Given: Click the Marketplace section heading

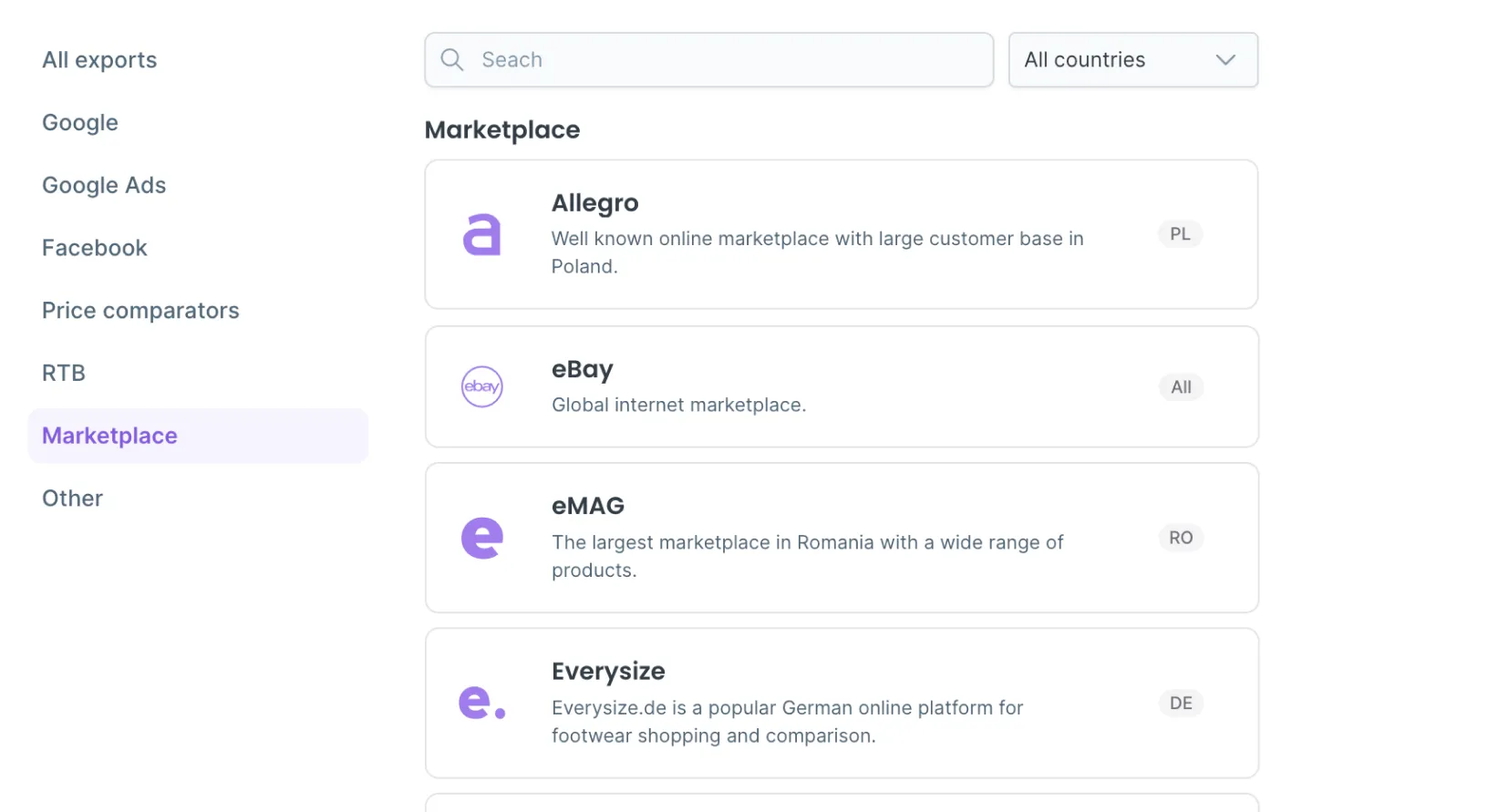Looking at the screenshot, I should click(x=502, y=130).
